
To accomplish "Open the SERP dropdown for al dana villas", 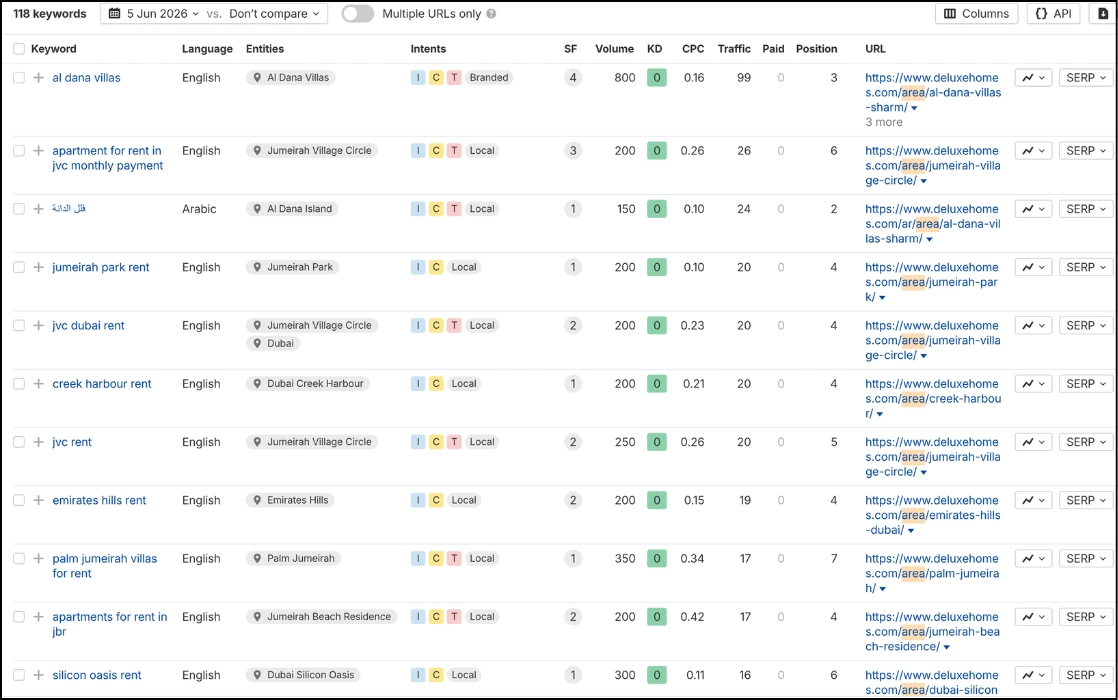I will [x=1086, y=78].
